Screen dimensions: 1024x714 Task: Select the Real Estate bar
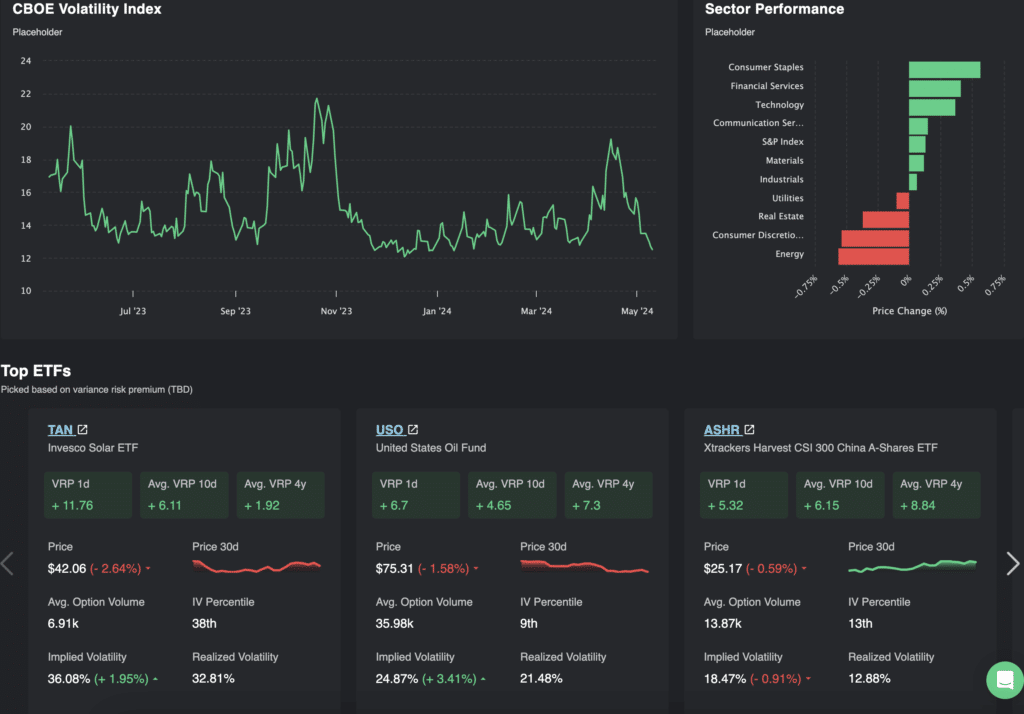[886, 219]
